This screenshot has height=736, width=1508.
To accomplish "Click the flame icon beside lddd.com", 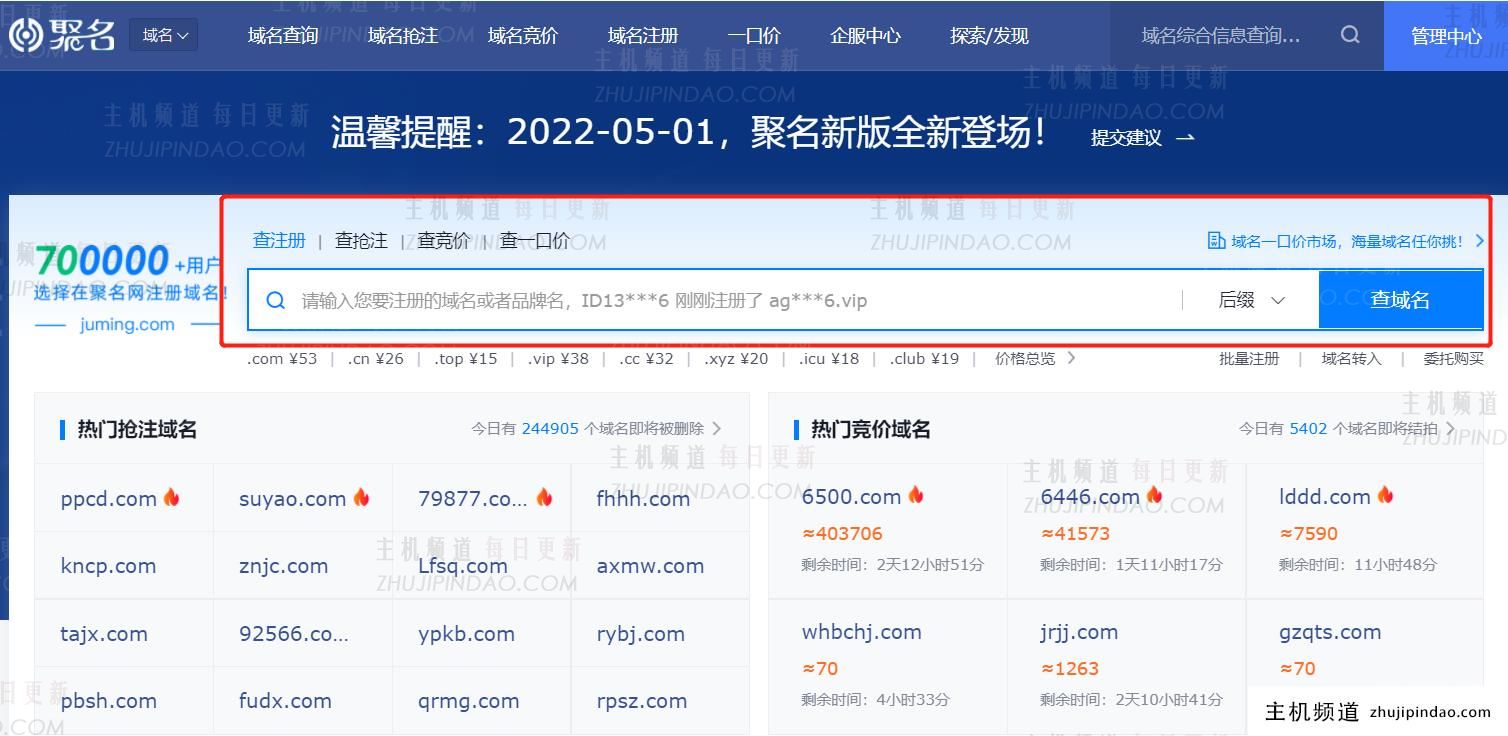I will pyautogui.click(x=1385, y=495).
